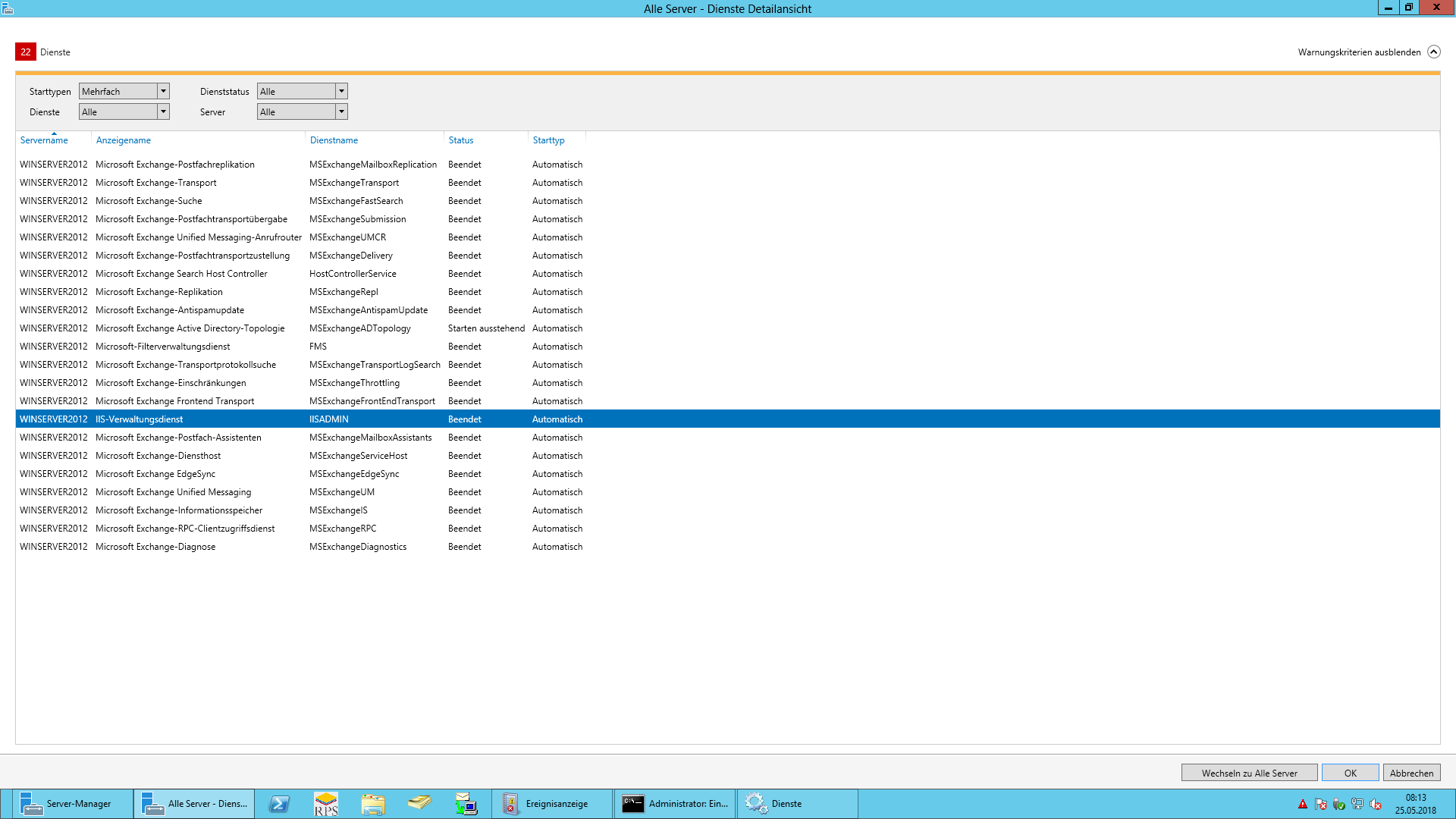
Task: Open the yellow book taskbar shortcut
Action: point(419,804)
